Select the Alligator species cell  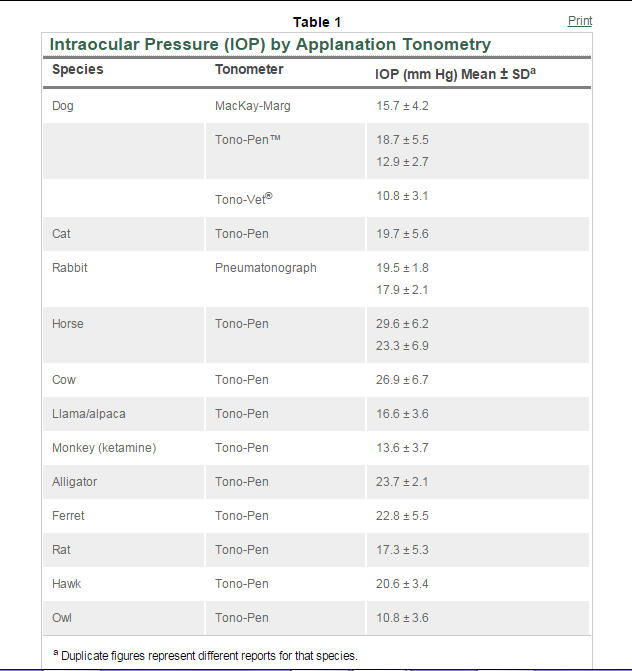(75, 482)
